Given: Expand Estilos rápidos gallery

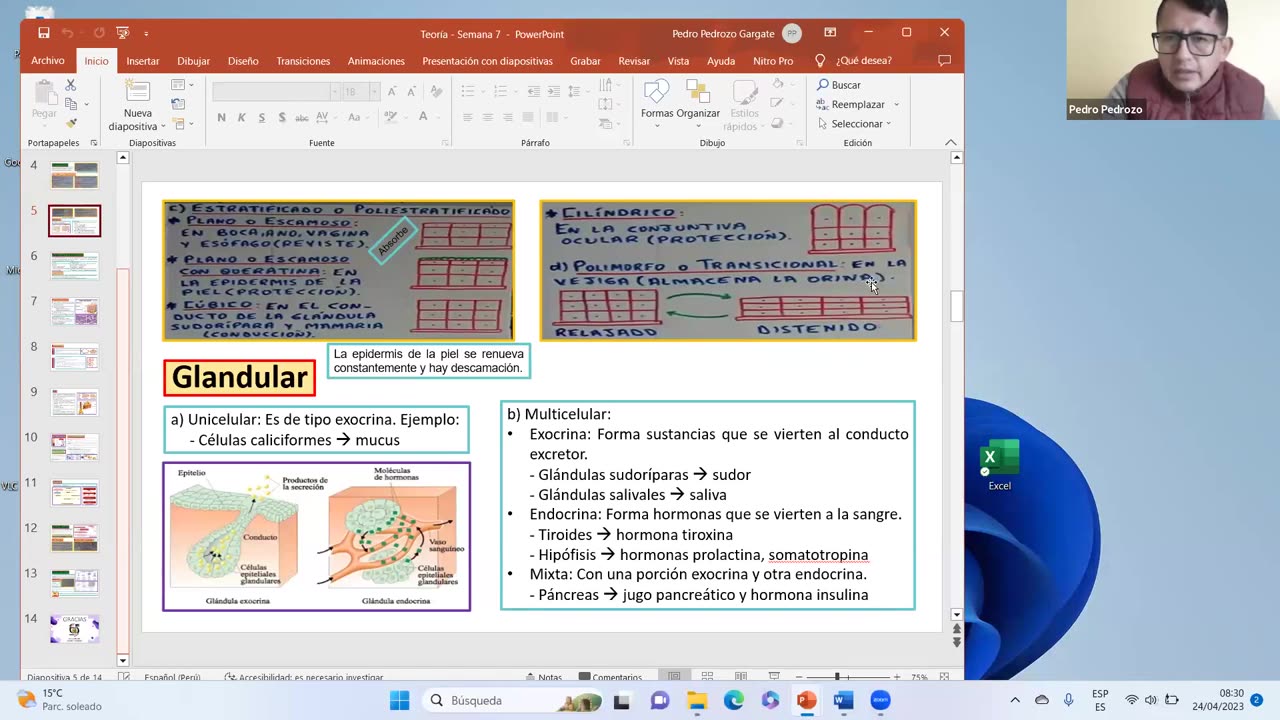Looking at the screenshot, I should click(x=745, y=105).
